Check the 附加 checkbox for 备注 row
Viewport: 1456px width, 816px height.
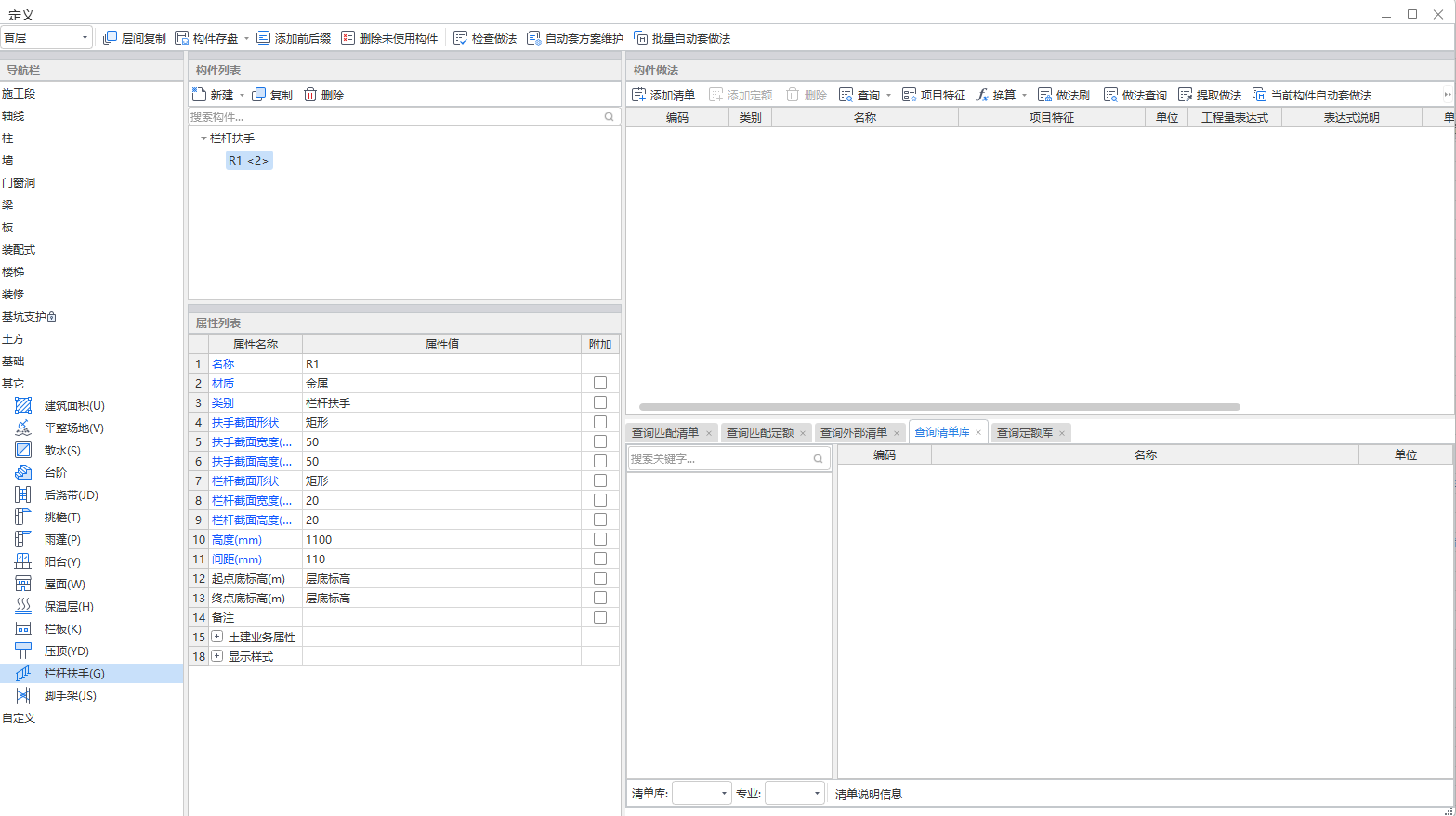(600, 617)
